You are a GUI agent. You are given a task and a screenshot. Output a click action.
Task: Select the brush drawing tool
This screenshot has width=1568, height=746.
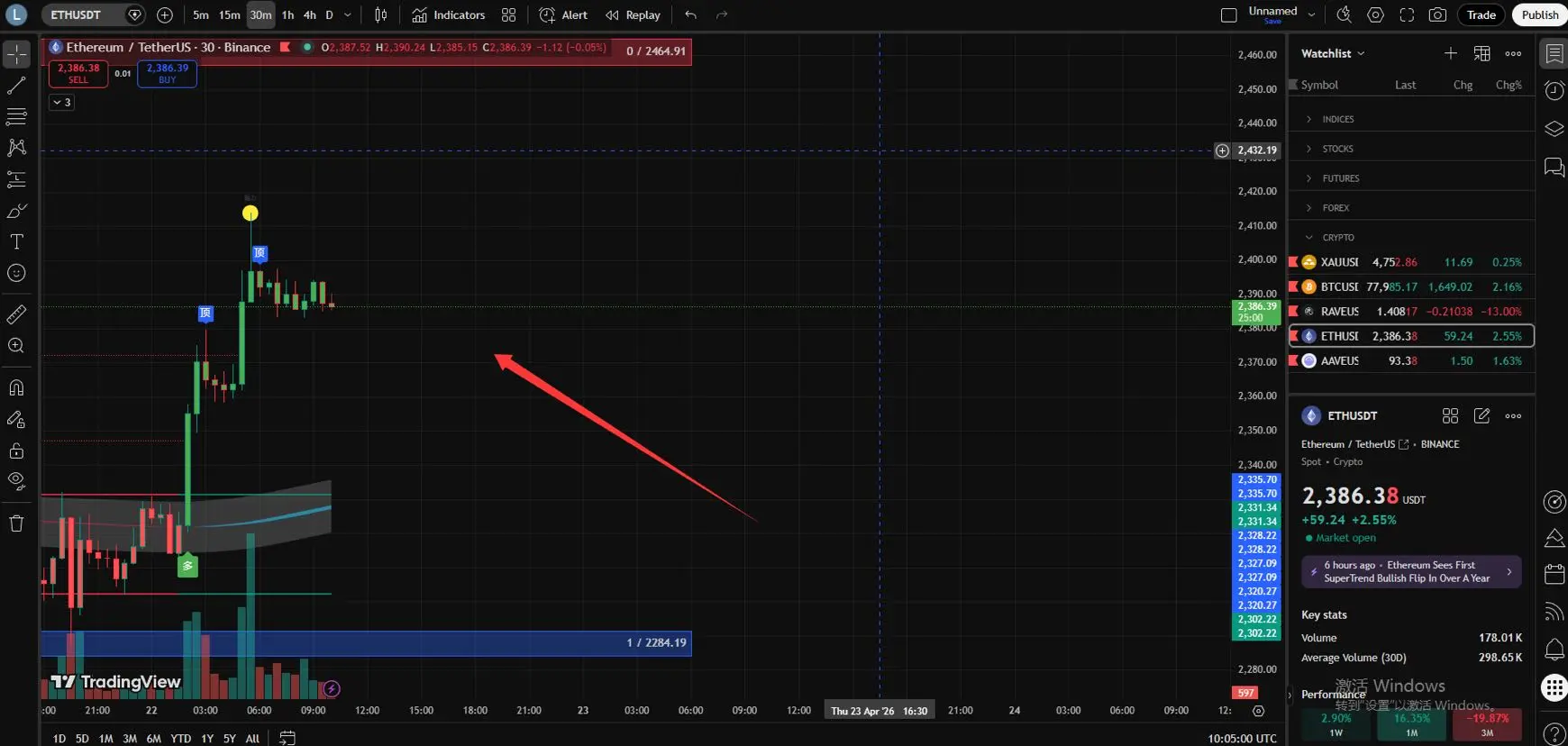pyautogui.click(x=16, y=211)
